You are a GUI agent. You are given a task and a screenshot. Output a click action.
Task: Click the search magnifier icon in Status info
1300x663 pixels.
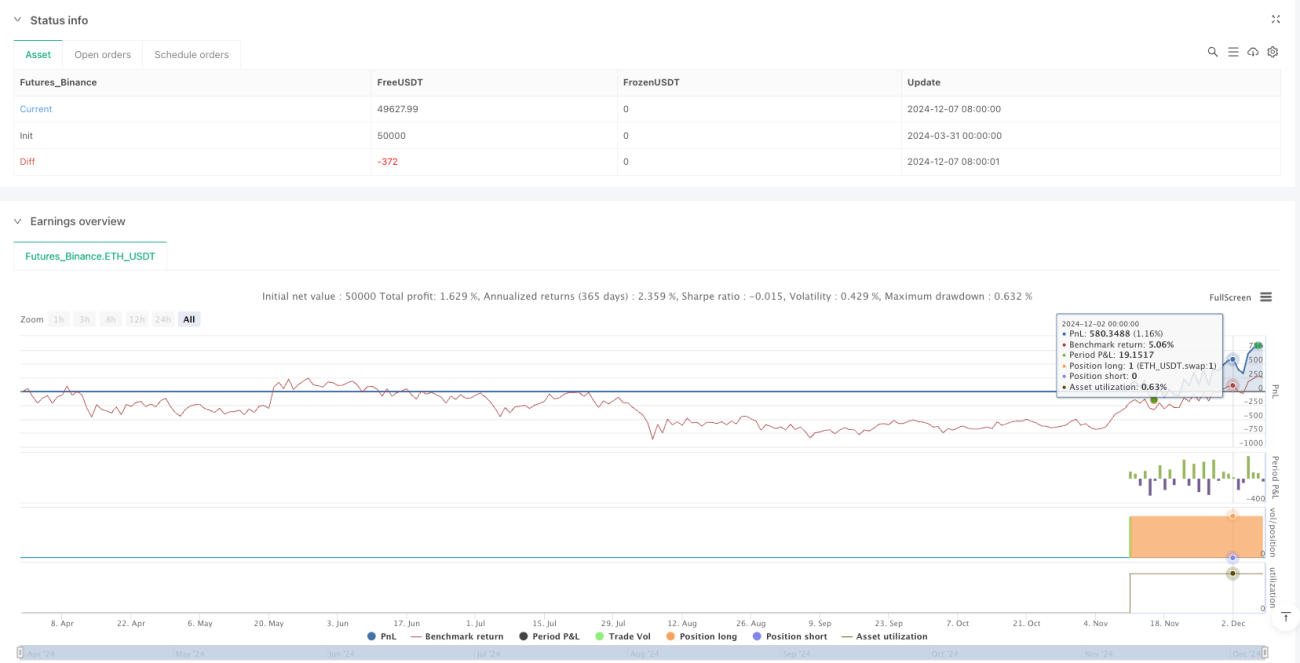[x=1212, y=52]
